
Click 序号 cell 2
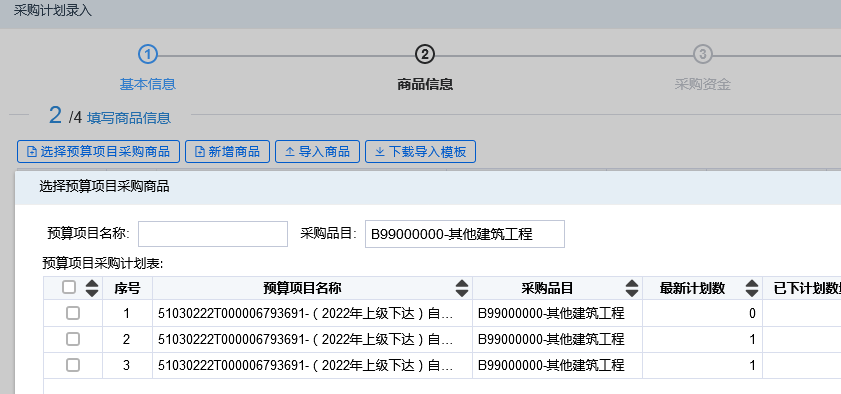127,339
